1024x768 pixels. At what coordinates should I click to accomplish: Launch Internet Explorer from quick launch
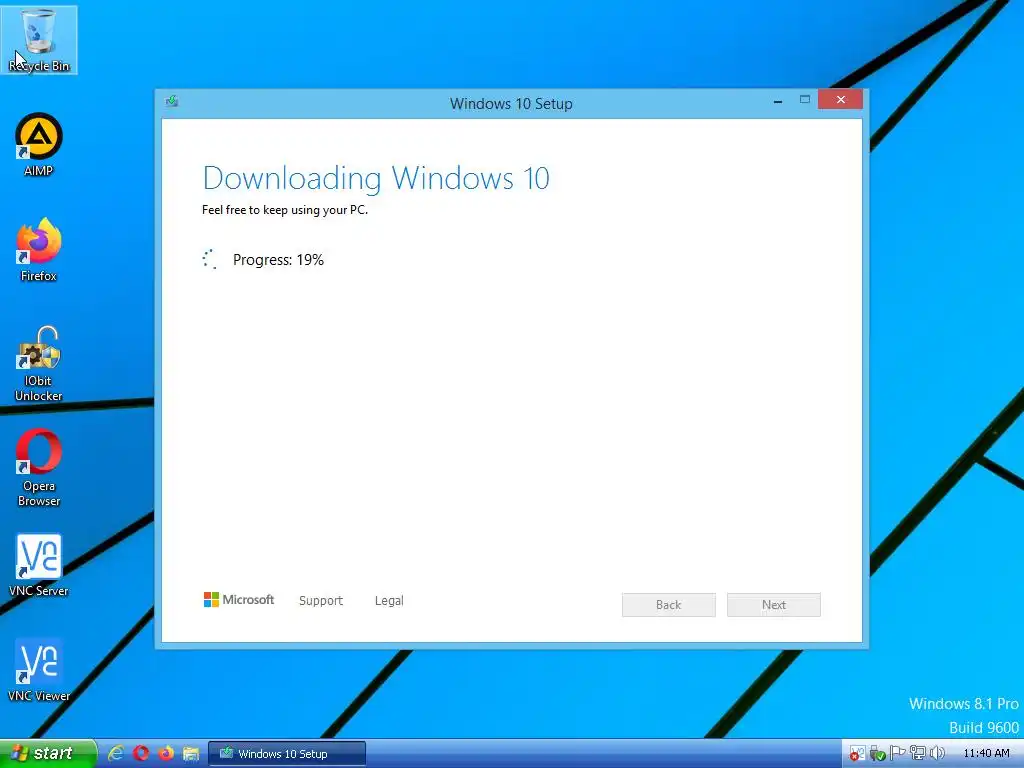[x=116, y=753]
